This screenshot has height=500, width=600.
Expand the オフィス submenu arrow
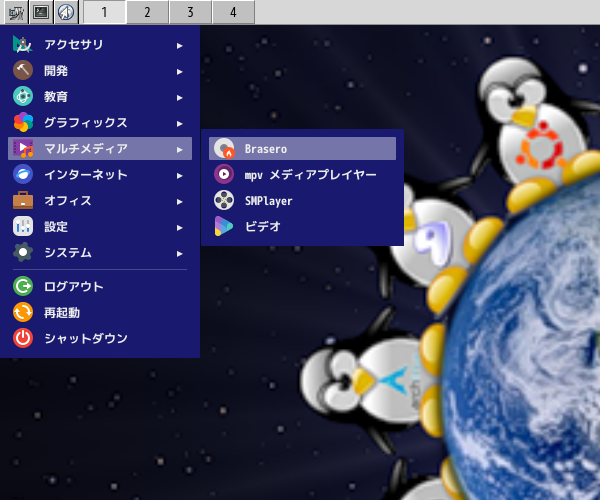coord(179,202)
